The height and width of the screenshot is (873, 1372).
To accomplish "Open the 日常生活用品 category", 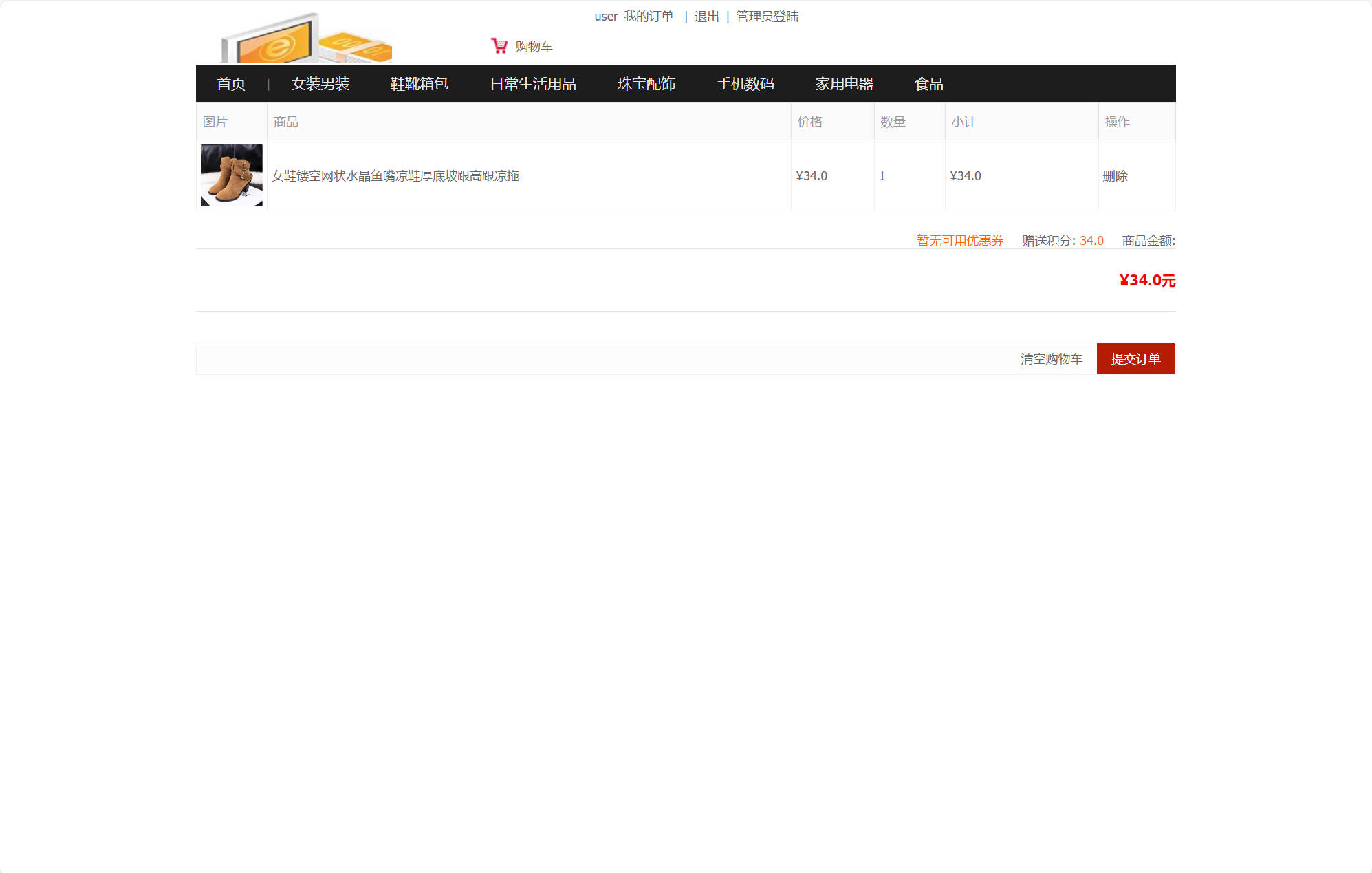I will coord(533,84).
